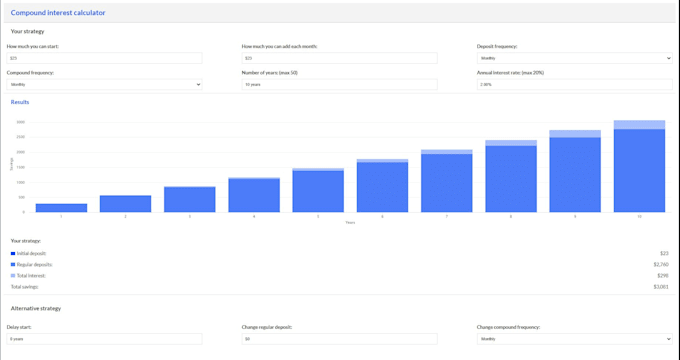
Task: Click the Delay start input field
Action: click(x=105, y=339)
